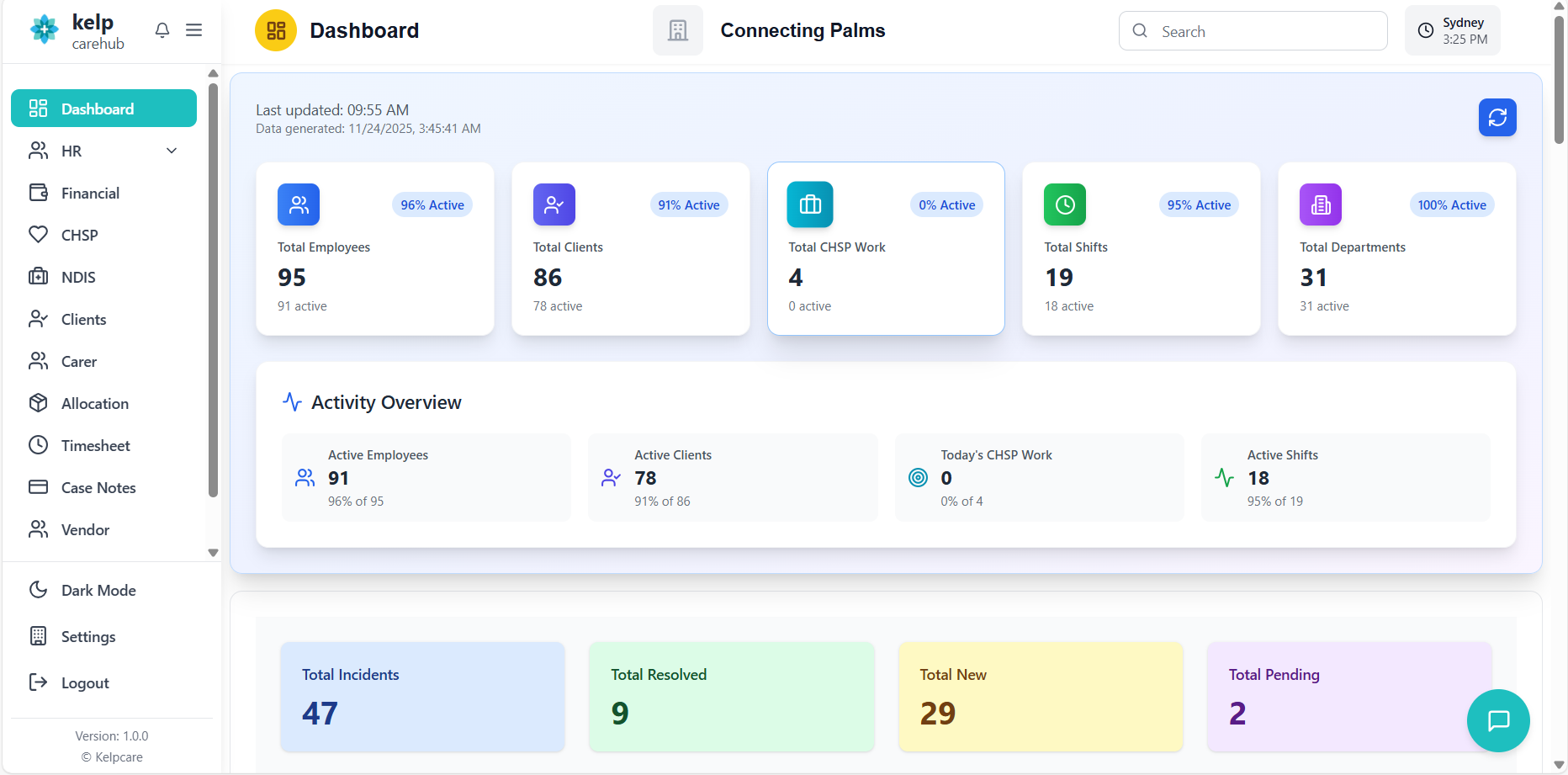Click the purple Total Departments icon
This screenshot has width=1568, height=775.
pos(1320,204)
